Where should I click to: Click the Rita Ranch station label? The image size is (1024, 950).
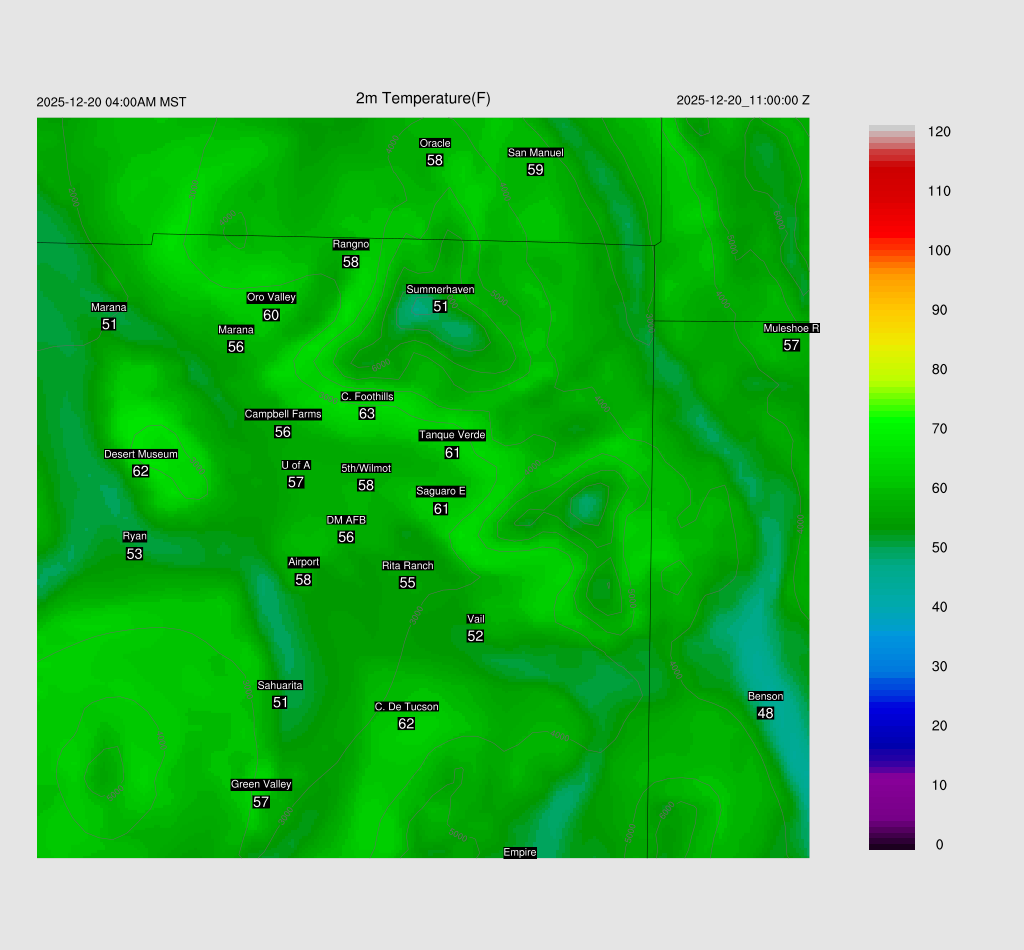tap(408, 565)
